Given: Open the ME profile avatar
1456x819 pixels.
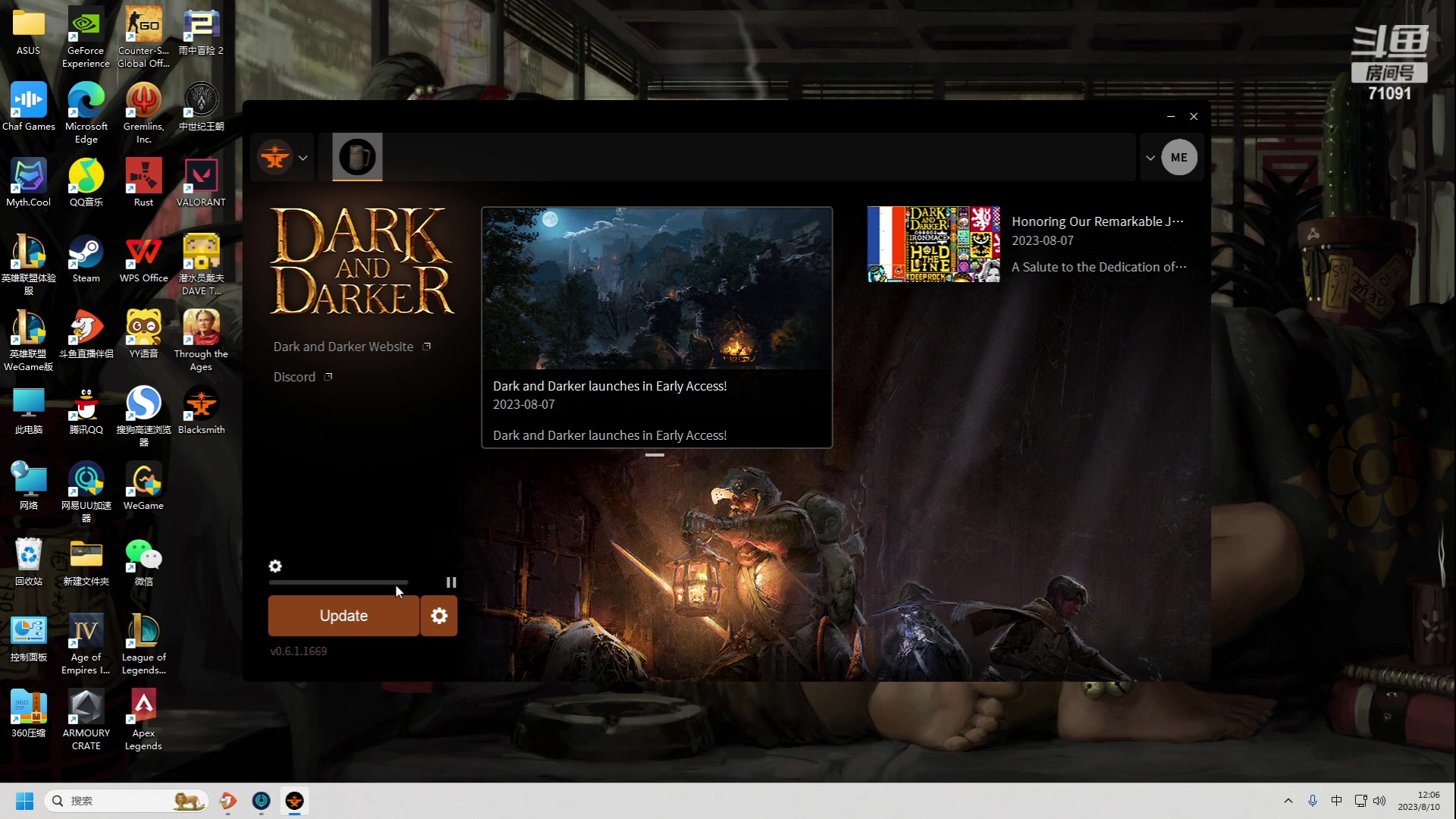Looking at the screenshot, I should tap(1179, 158).
